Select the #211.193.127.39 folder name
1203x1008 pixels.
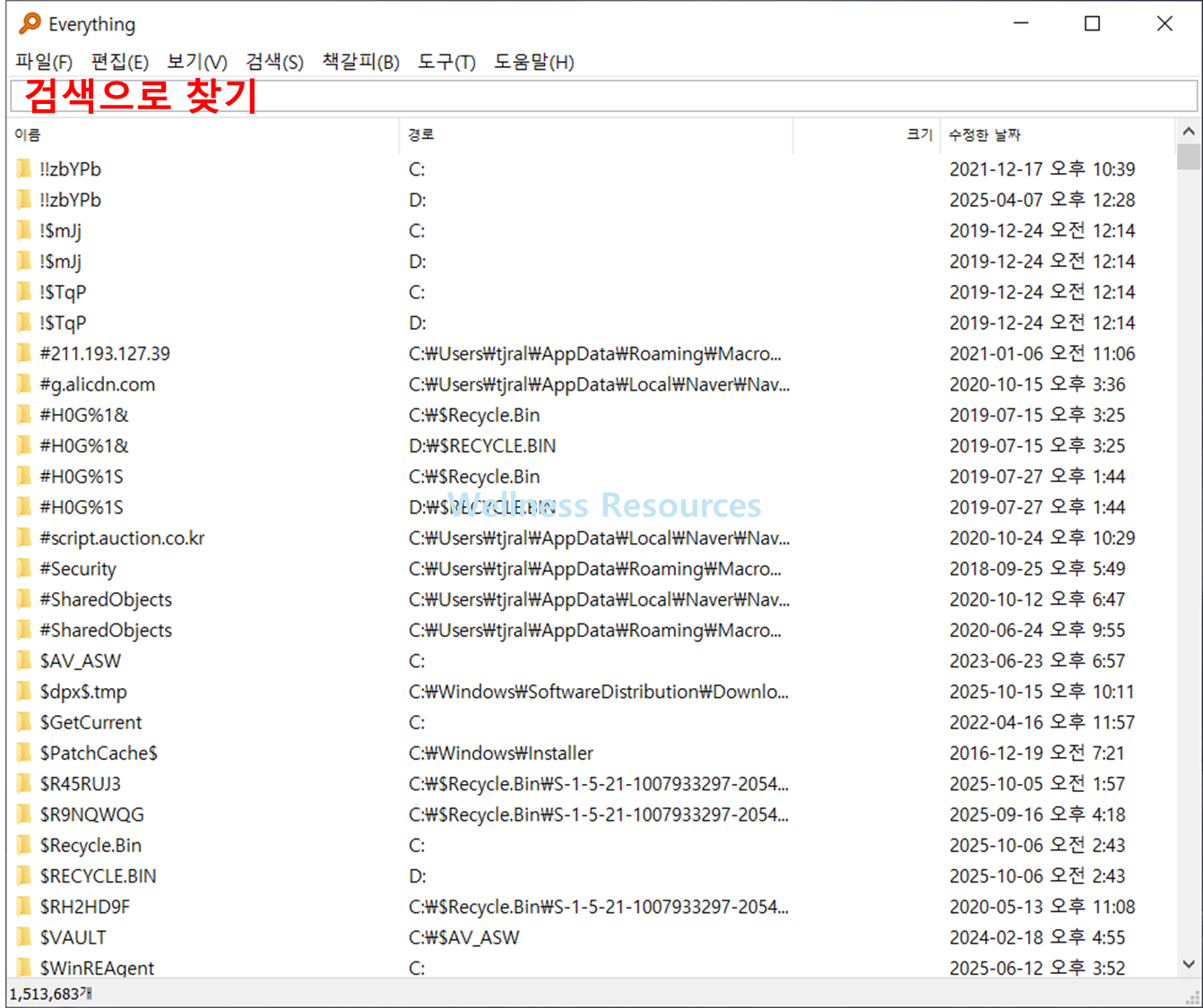pyautogui.click(x=105, y=353)
